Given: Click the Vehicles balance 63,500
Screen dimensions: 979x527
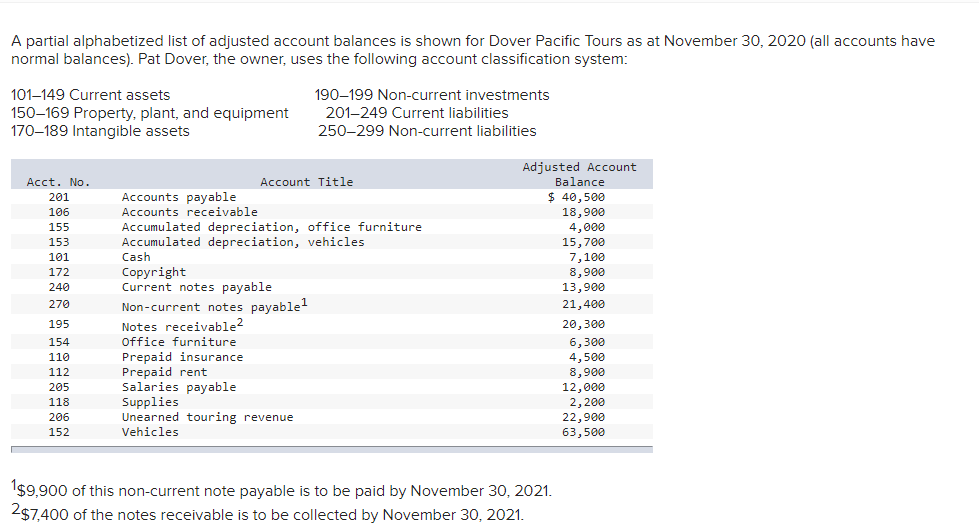Looking at the screenshot, I should [583, 432].
